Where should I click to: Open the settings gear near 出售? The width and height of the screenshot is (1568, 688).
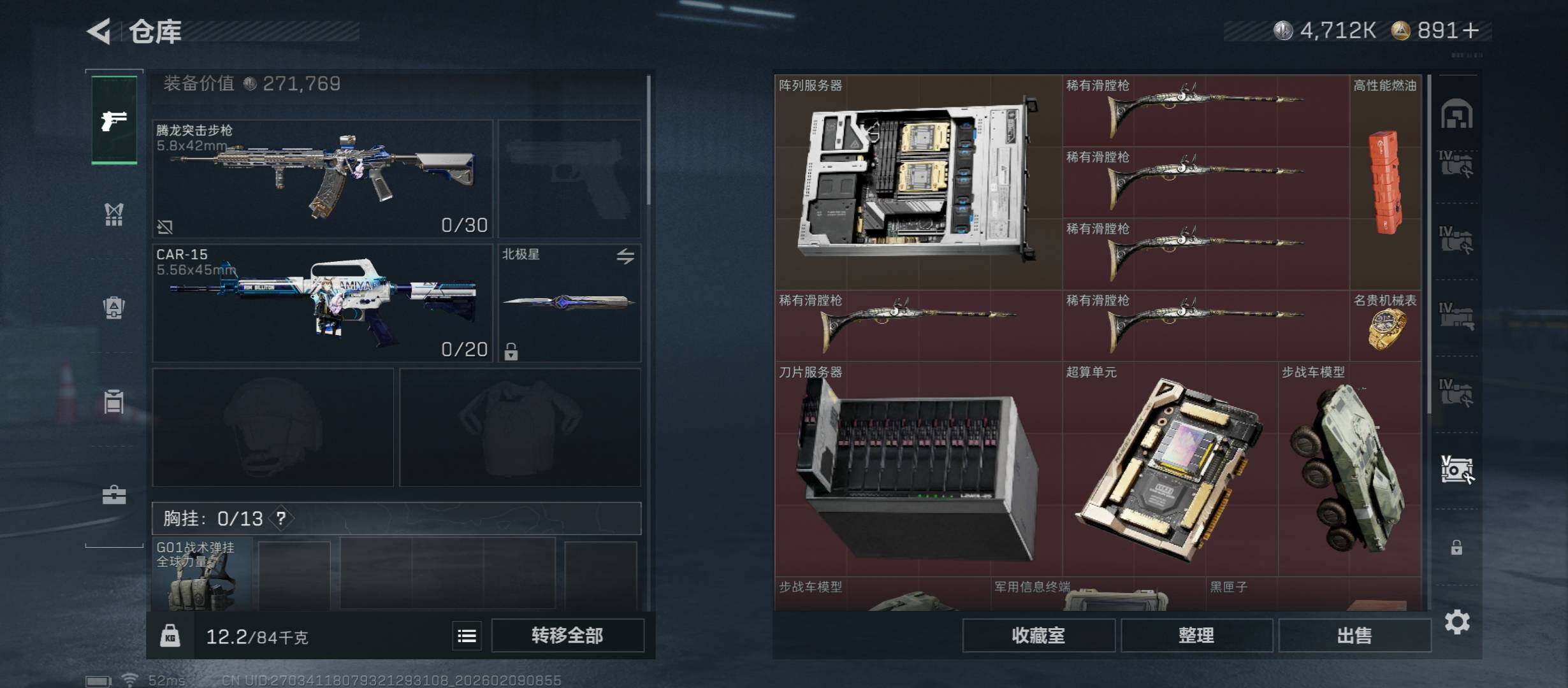coord(1457,622)
